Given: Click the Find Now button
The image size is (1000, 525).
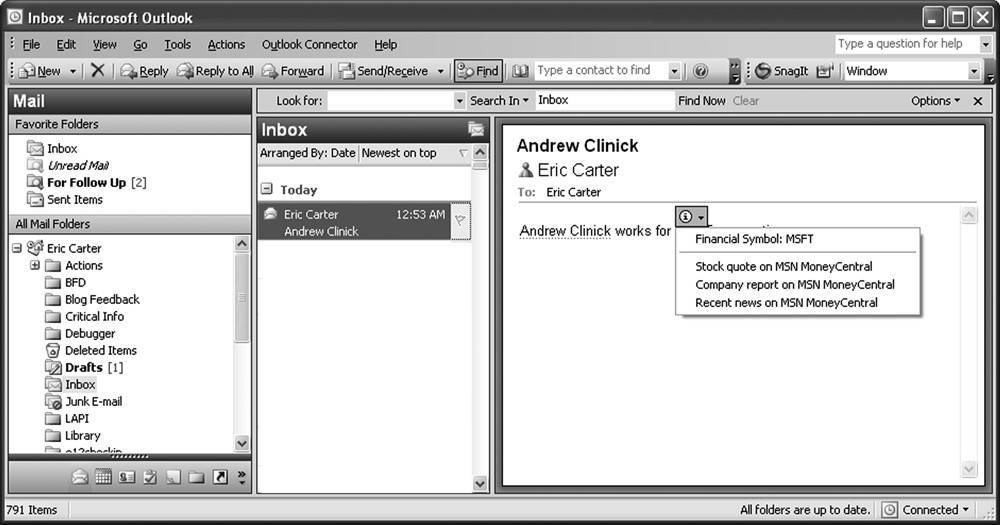Looking at the screenshot, I should coord(702,101).
